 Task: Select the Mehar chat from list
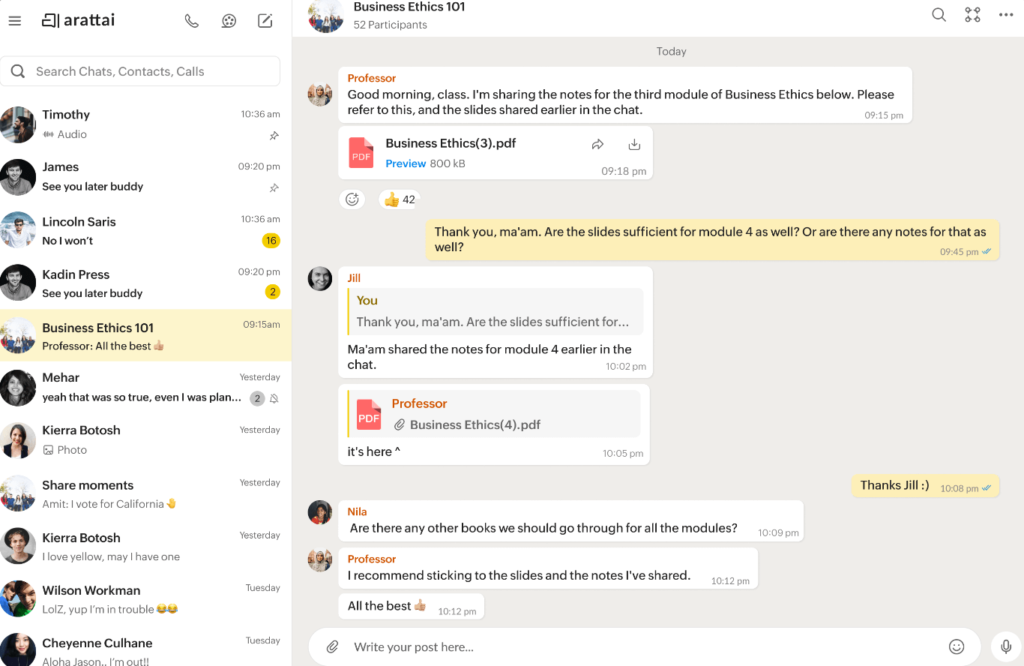click(x=145, y=387)
